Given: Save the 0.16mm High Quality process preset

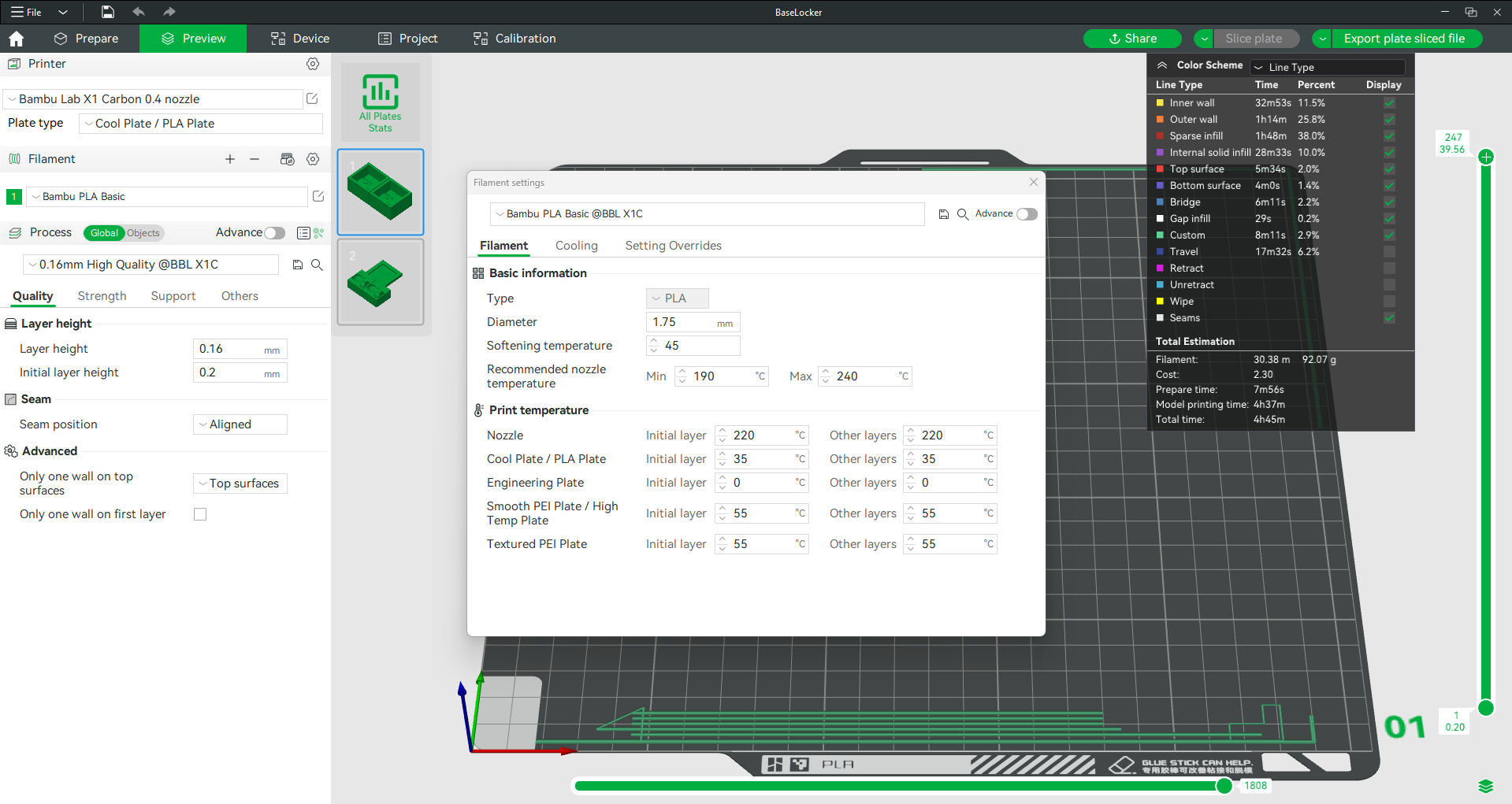Looking at the screenshot, I should pyautogui.click(x=298, y=265).
